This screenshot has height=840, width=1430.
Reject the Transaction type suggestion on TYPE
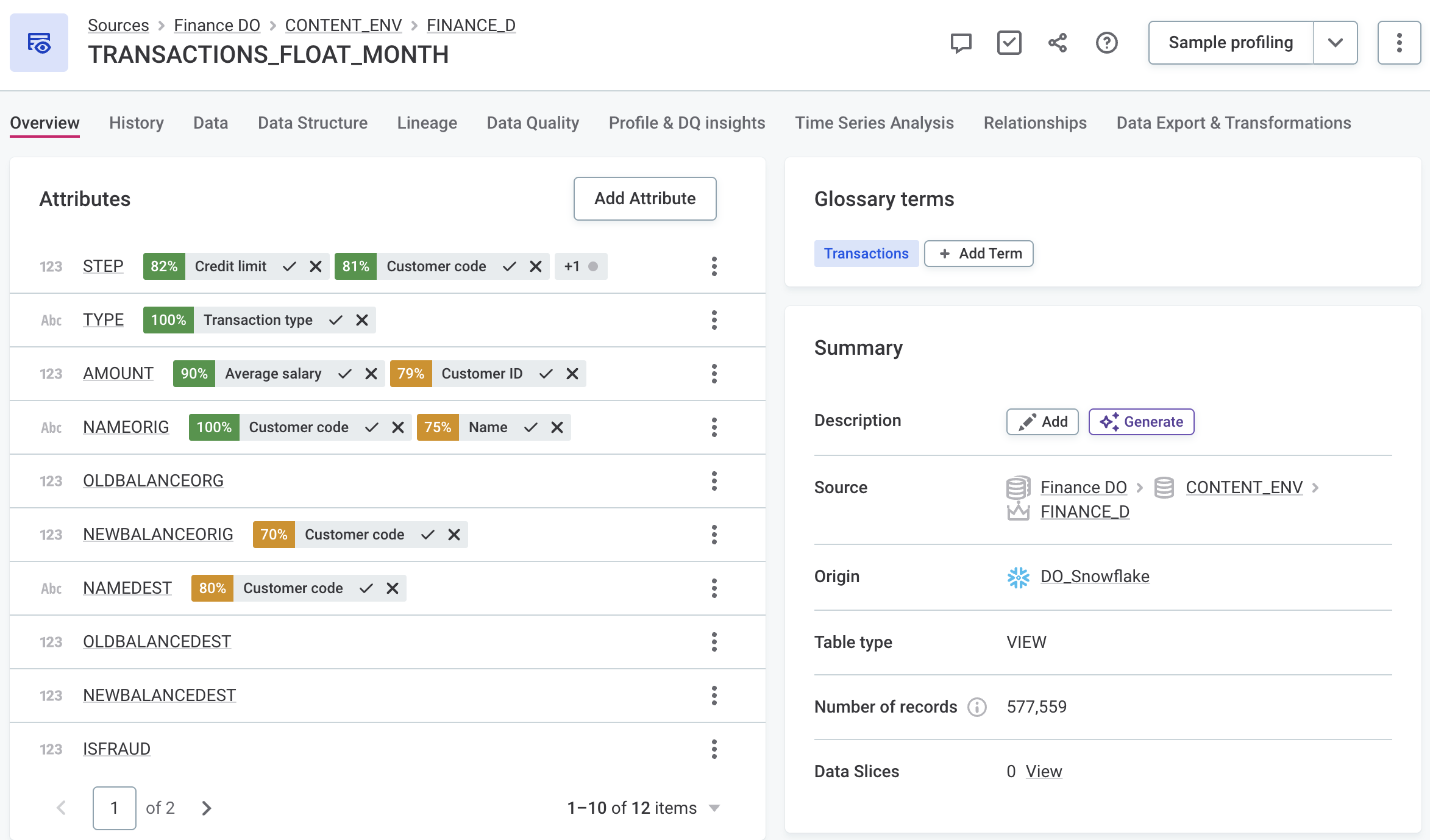point(362,320)
